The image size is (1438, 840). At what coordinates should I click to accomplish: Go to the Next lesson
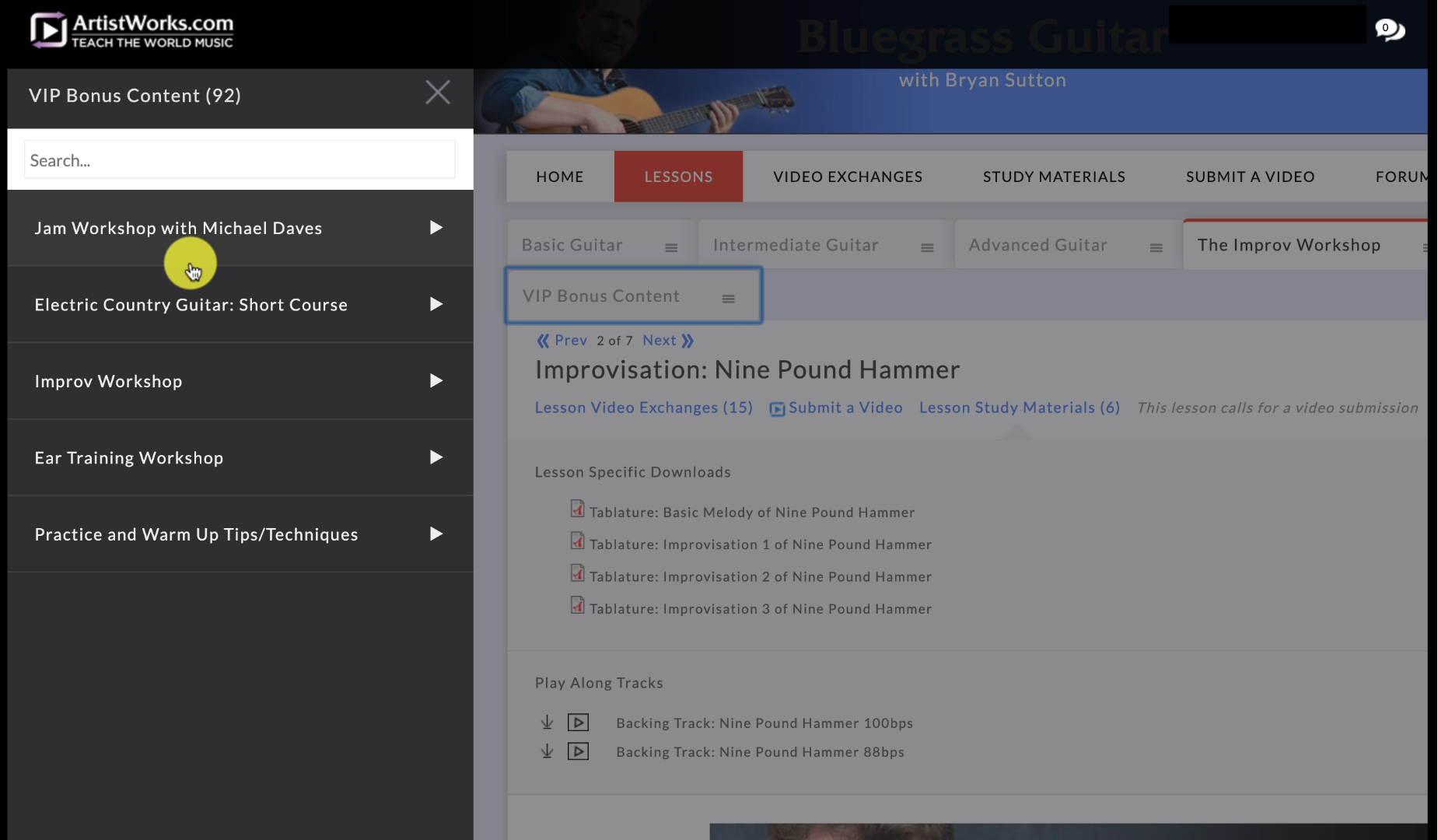point(668,341)
